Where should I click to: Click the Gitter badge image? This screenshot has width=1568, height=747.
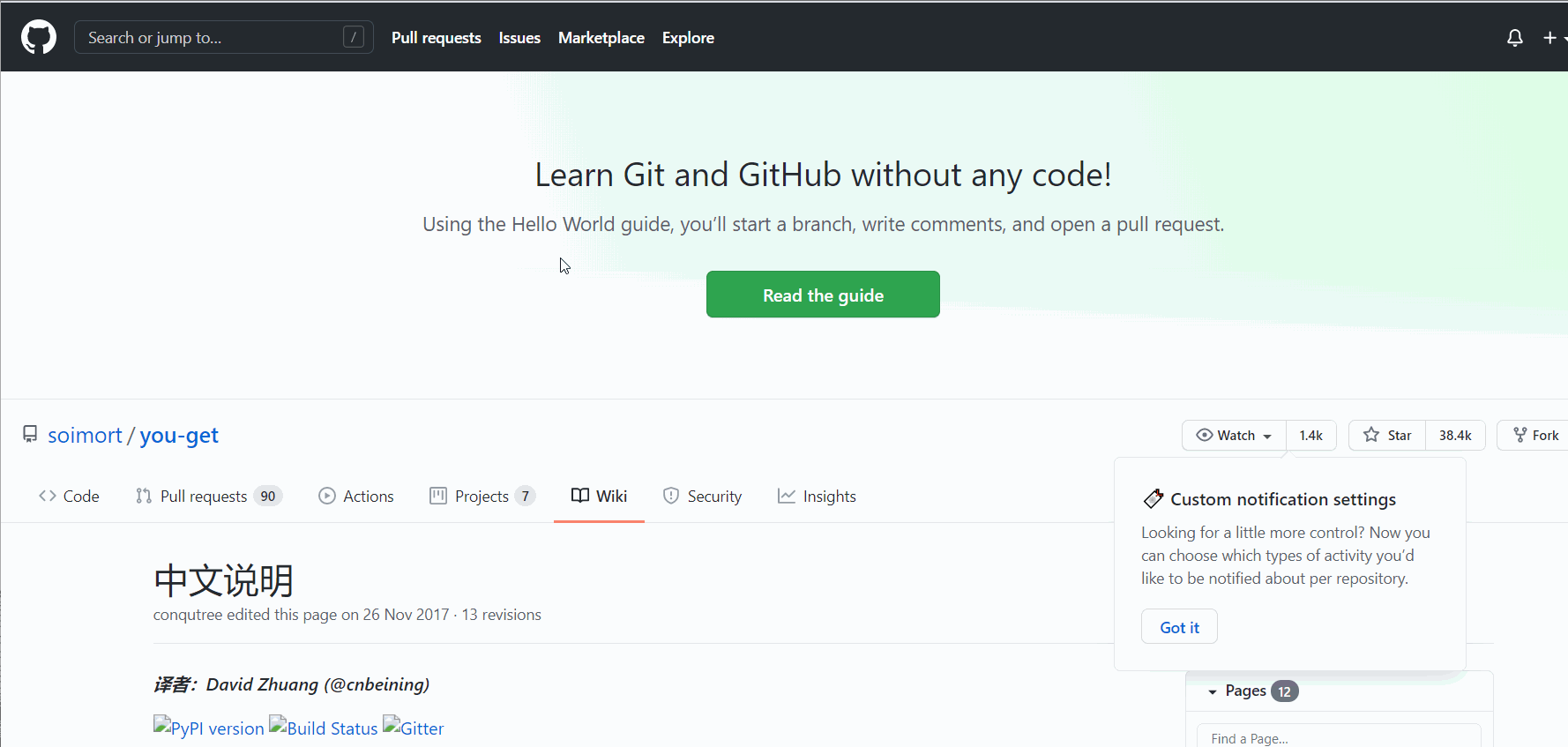(414, 728)
